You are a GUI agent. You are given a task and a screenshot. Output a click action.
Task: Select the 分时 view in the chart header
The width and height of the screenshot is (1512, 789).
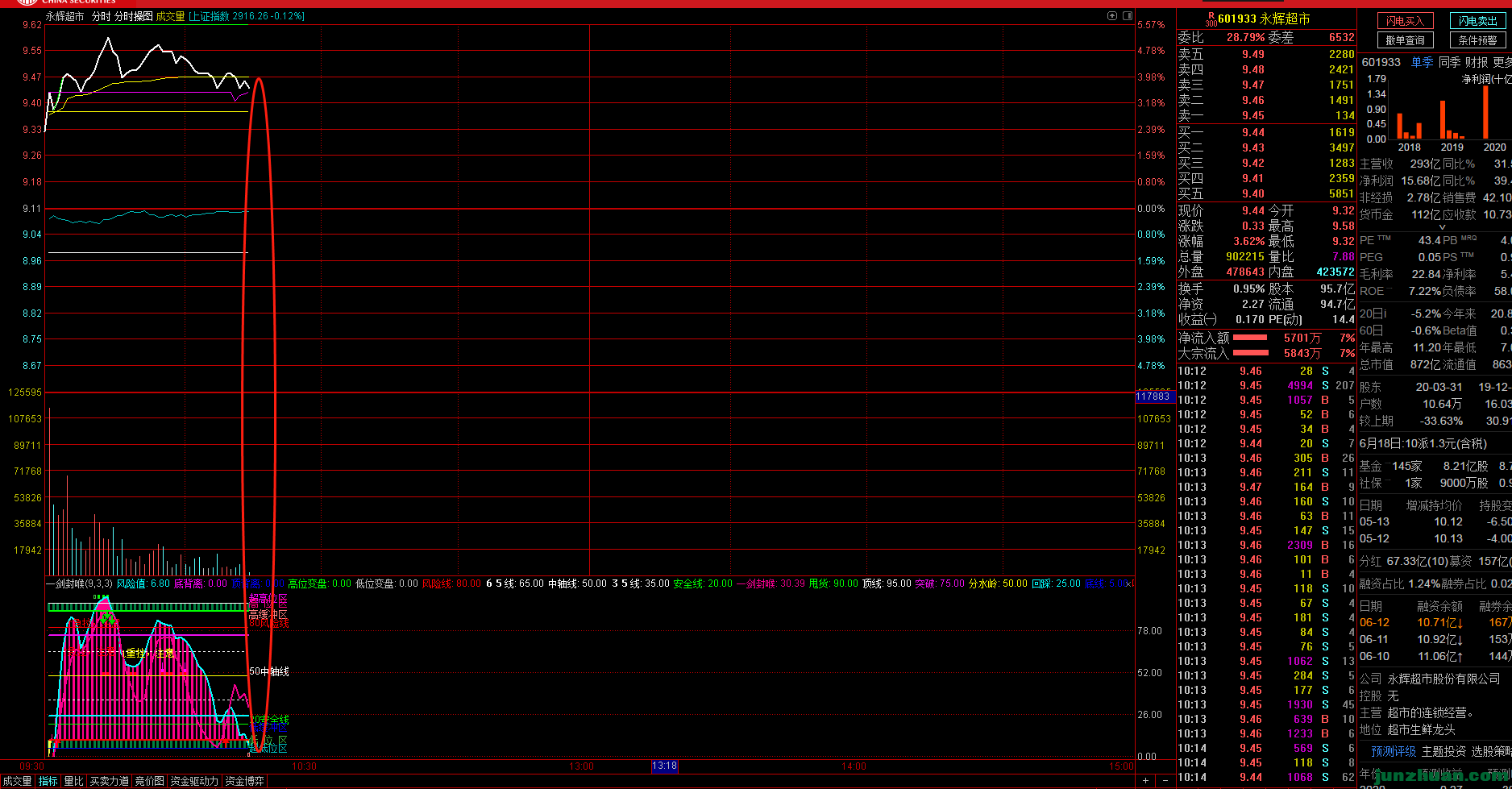101,16
